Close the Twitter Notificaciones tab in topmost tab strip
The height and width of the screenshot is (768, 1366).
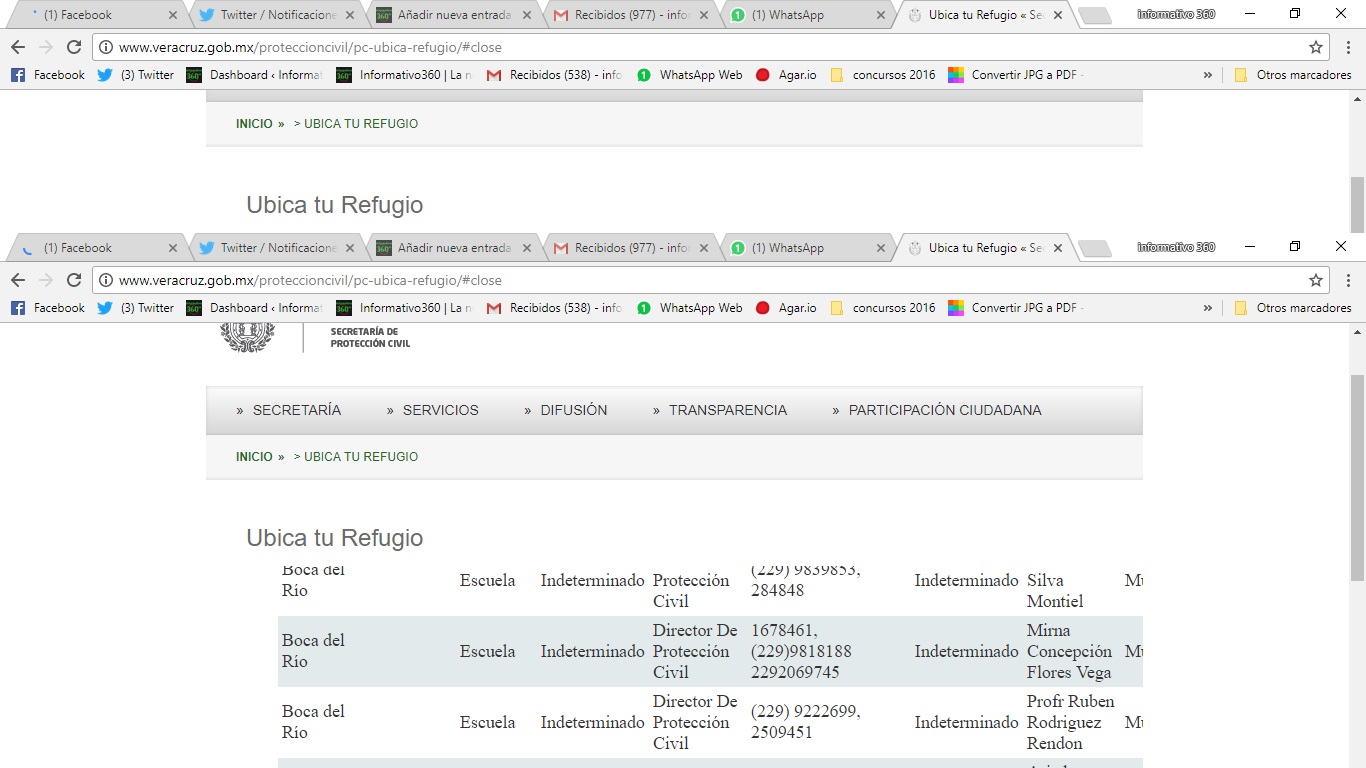pyautogui.click(x=347, y=15)
